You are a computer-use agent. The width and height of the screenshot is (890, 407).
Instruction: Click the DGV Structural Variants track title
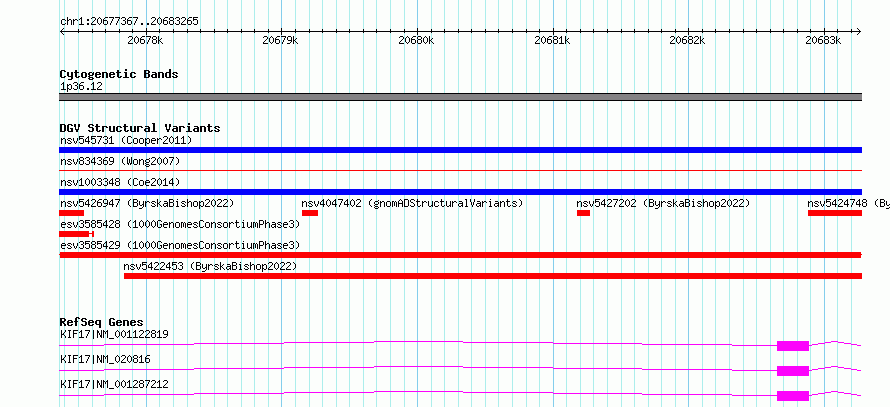tap(140, 128)
